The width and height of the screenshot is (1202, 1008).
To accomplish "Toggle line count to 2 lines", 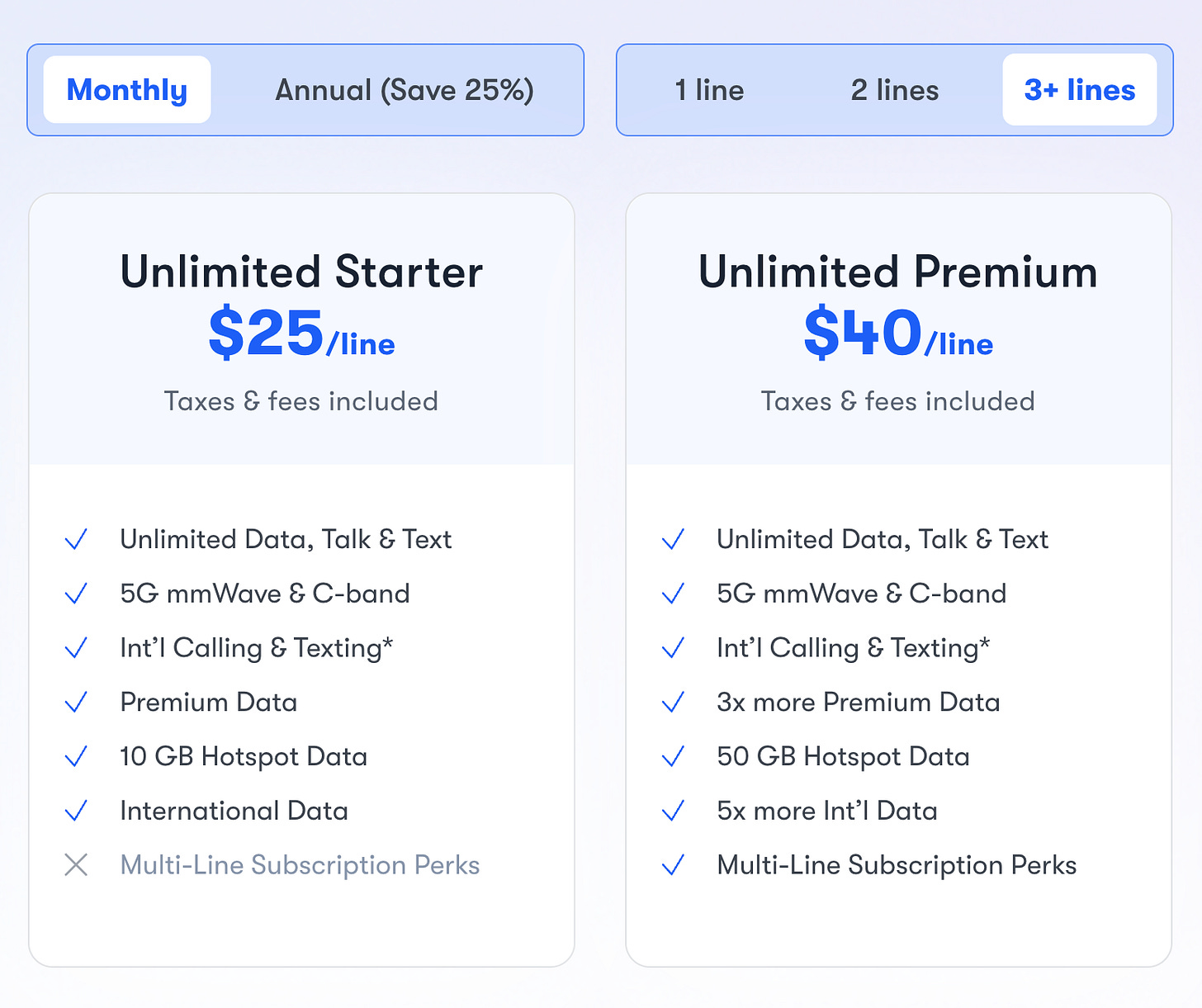I will point(894,91).
